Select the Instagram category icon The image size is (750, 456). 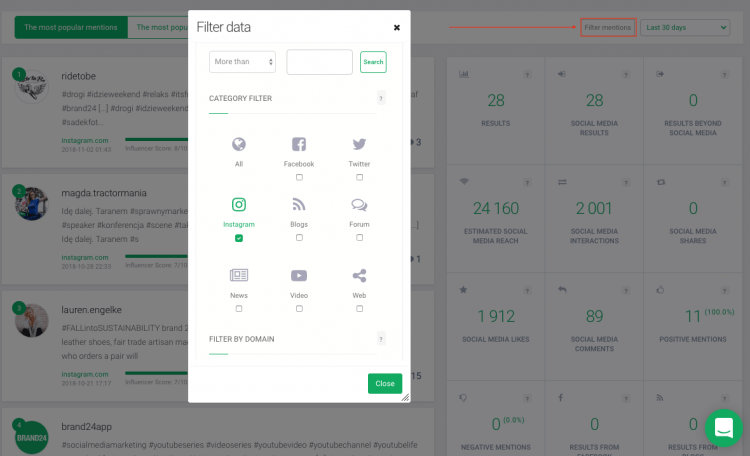(x=238, y=206)
